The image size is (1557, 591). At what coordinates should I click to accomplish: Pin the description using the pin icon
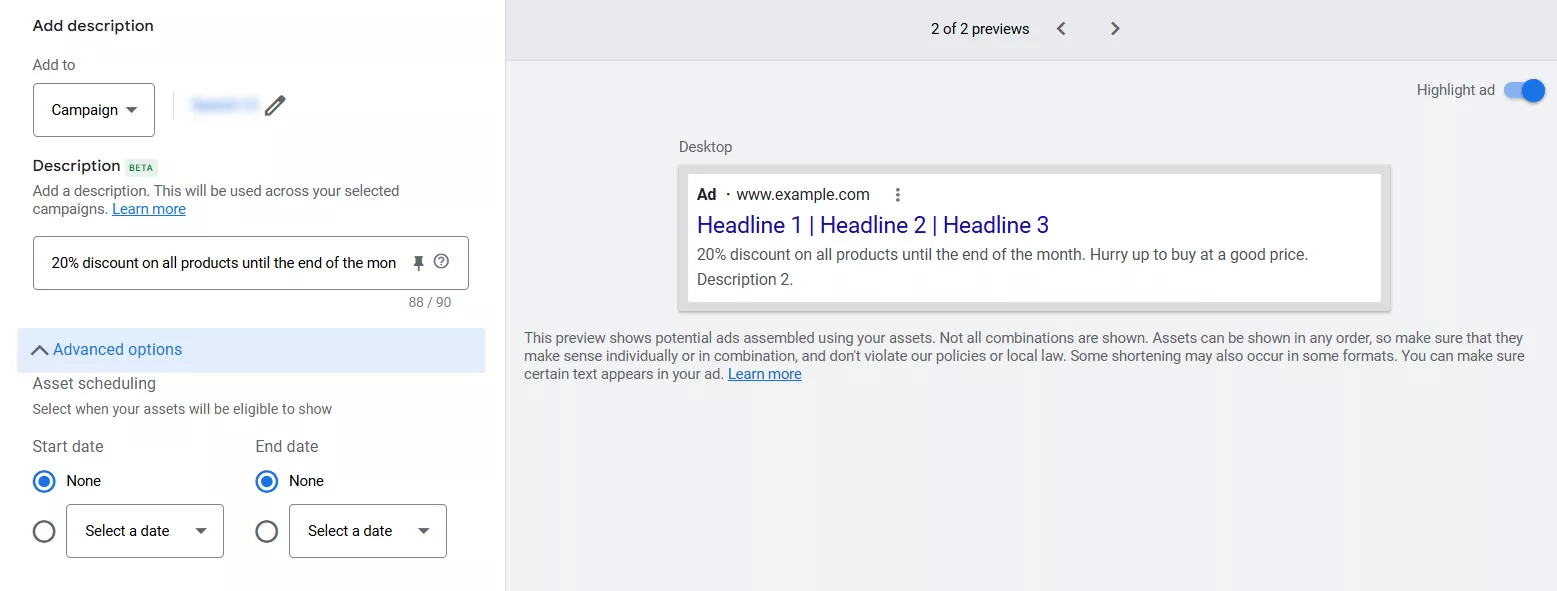tap(418, 263)
